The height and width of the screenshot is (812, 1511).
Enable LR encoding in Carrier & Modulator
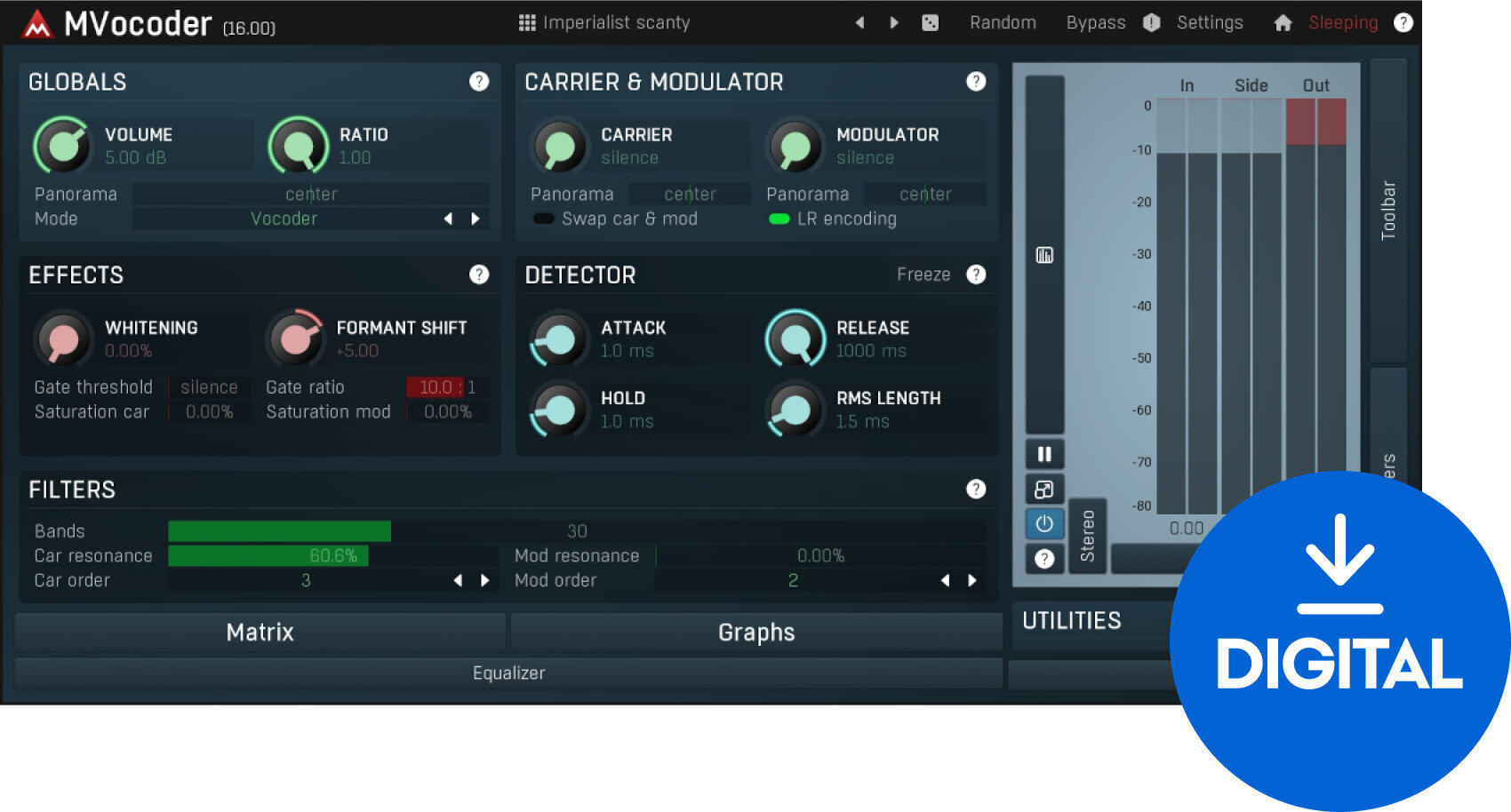779,219
